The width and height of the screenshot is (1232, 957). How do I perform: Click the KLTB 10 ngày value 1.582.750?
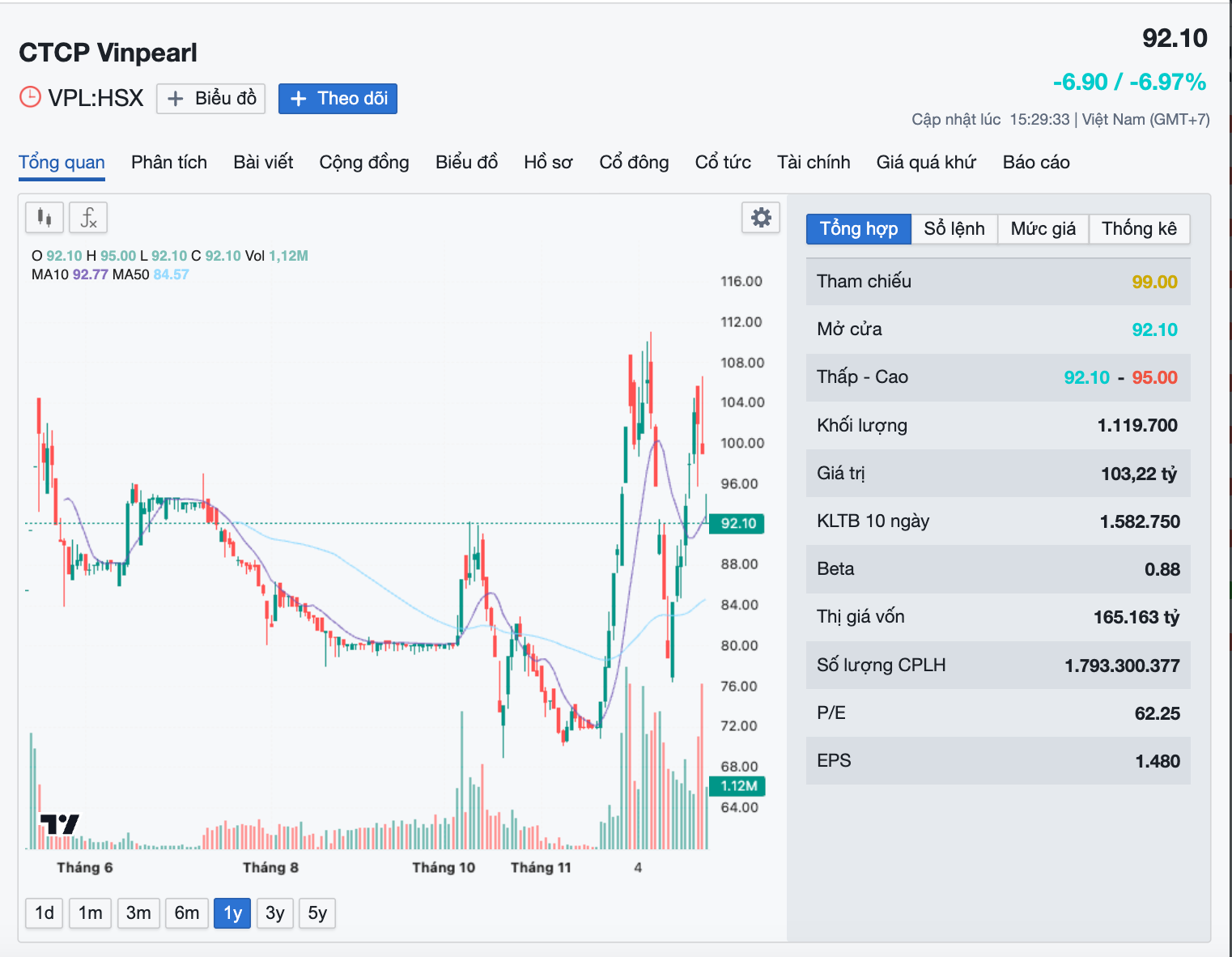(x=1140, y=521)
